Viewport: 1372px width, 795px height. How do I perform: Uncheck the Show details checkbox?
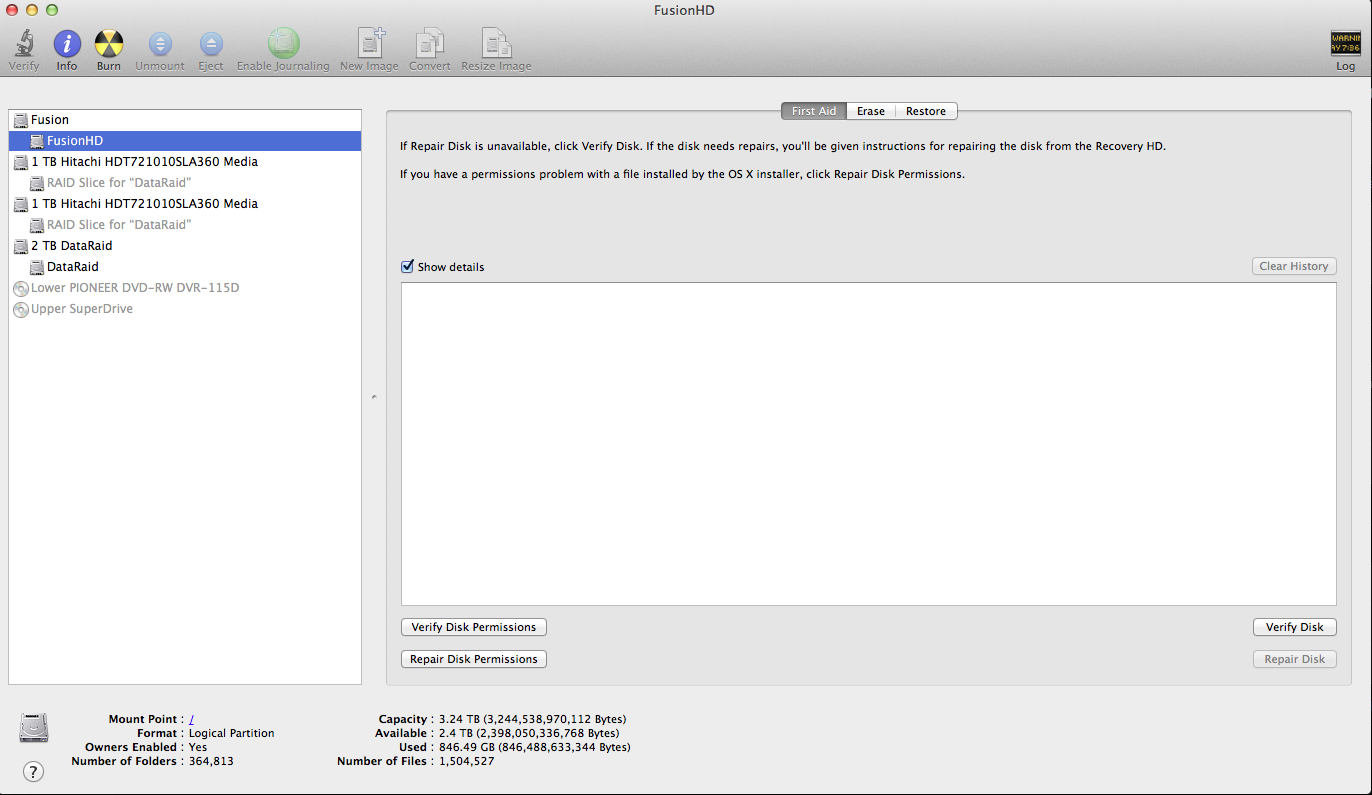coord(407,267)
